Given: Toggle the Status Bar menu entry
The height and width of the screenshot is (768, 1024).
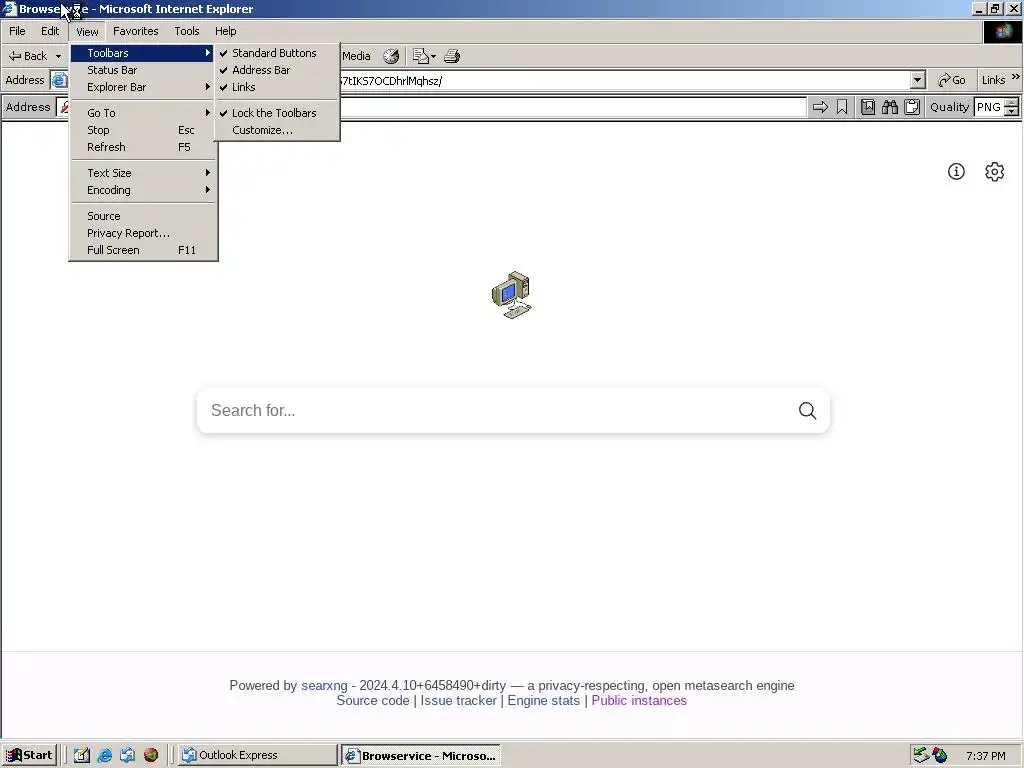Looking at the screenshot, I should click(x=143, y=70).
